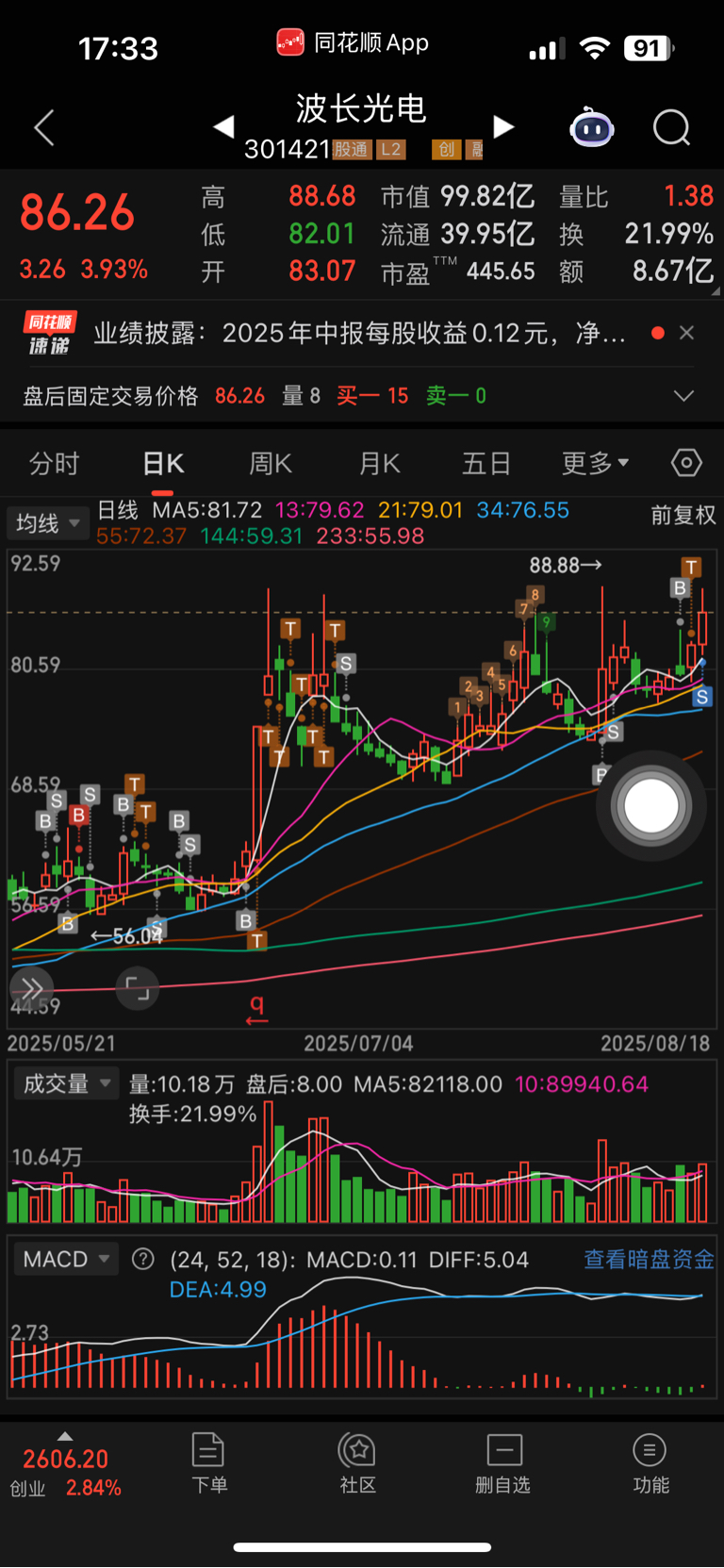Open the MACD indicator dropdown
This screenshot has height=1568, width=724.
point(66,1260)
